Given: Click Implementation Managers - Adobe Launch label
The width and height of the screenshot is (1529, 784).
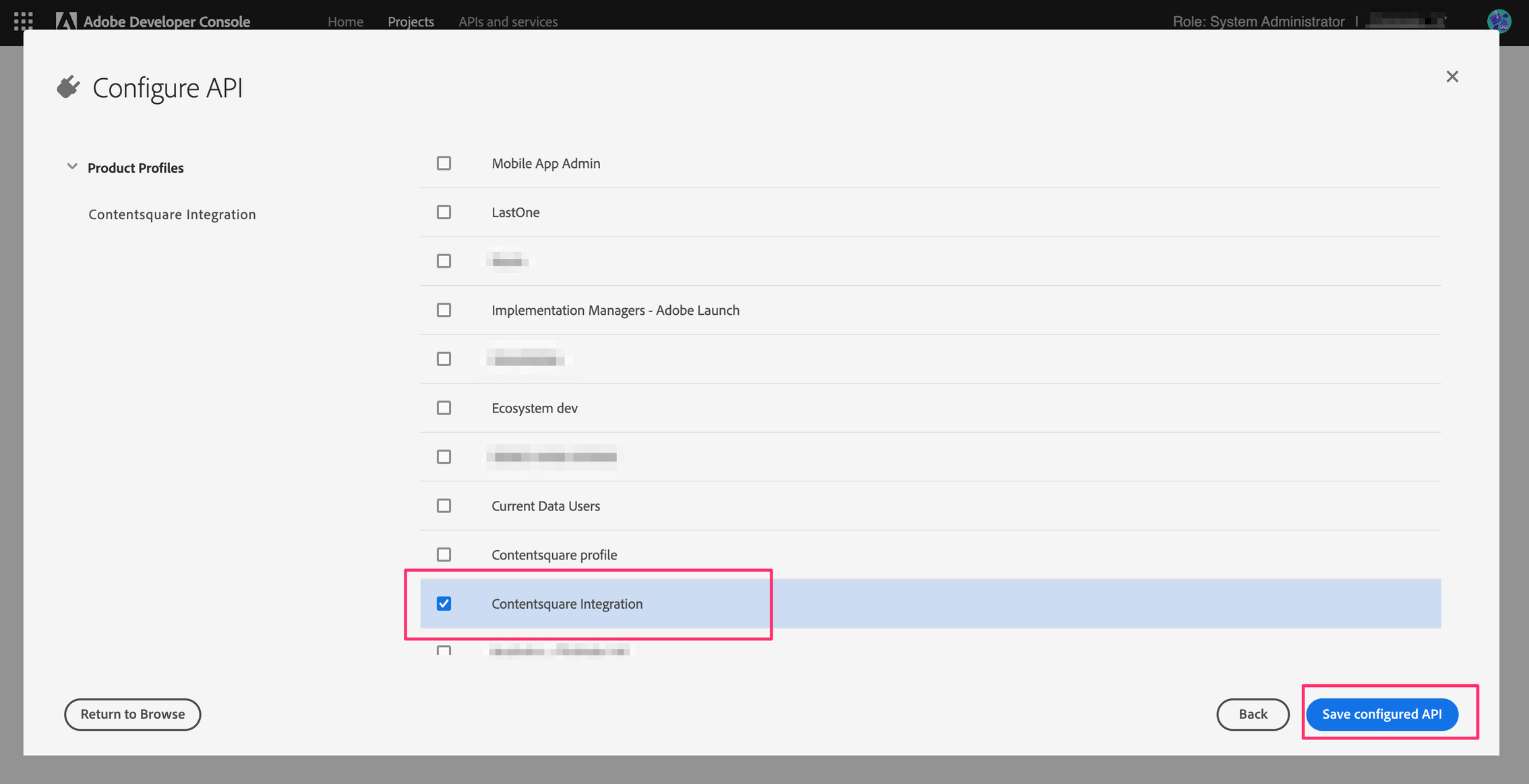Looking at the screenshot, I should pyautogui.click(x=615, y=310).
